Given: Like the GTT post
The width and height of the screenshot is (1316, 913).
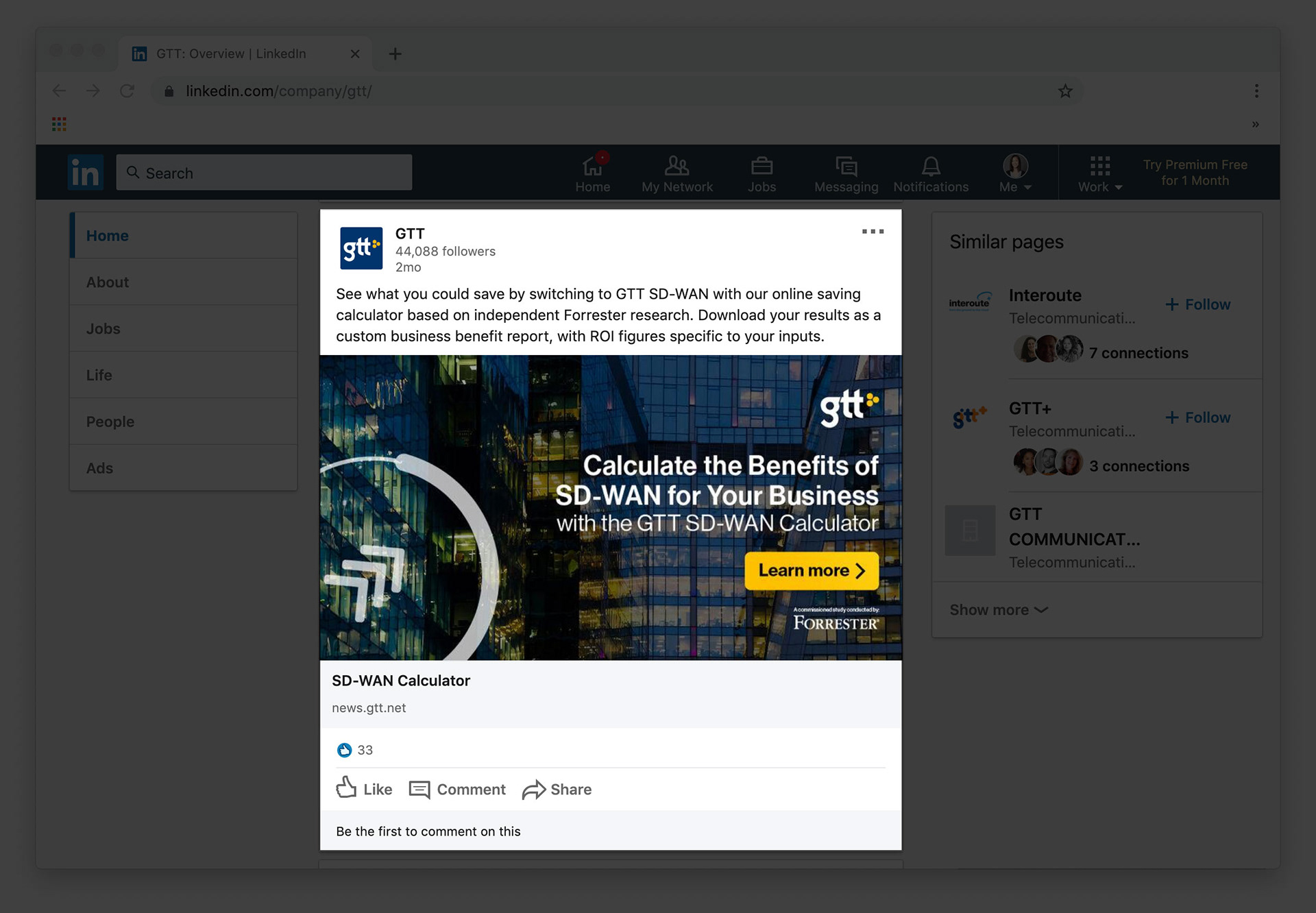Looking at the screenshot, I should [364, 789].
